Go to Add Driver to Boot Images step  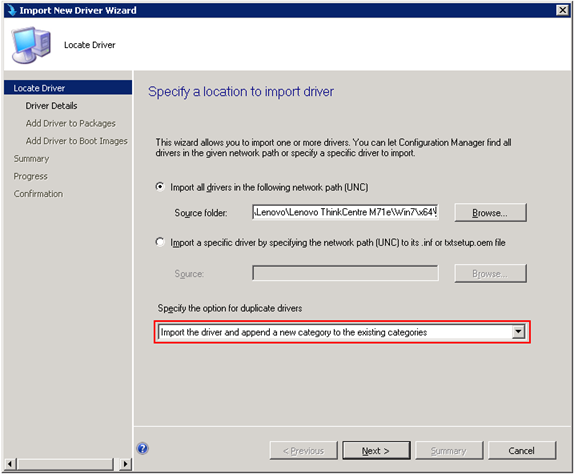77,141
